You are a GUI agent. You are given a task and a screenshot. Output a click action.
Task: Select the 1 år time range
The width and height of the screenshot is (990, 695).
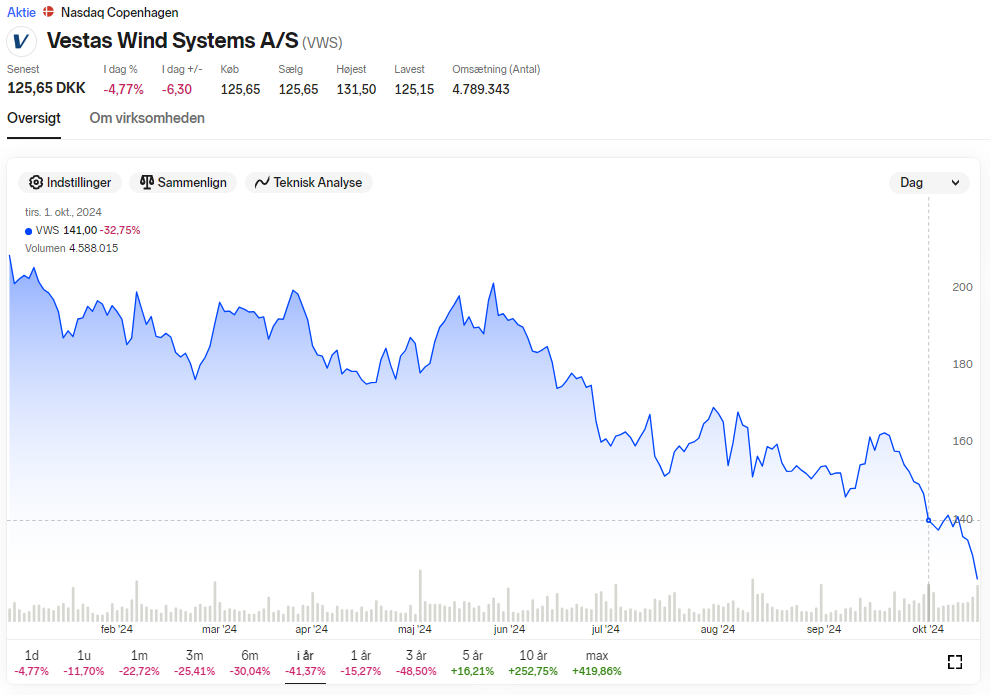coord(361,663)
